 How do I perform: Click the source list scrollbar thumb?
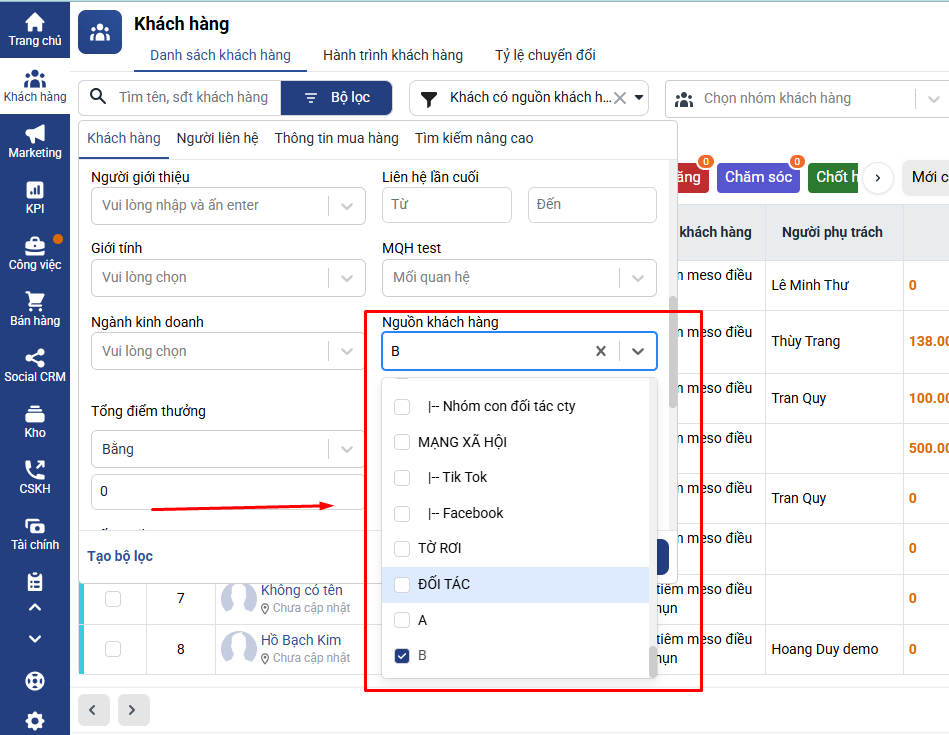click(654, 660)
